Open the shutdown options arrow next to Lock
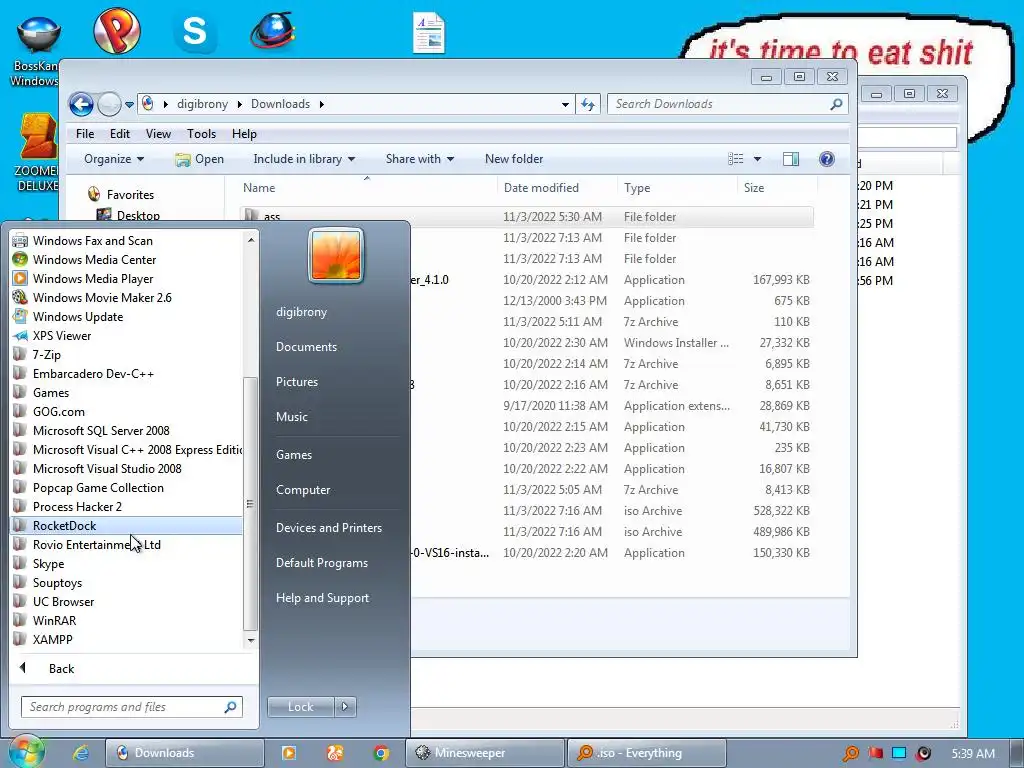 point(345,707)
